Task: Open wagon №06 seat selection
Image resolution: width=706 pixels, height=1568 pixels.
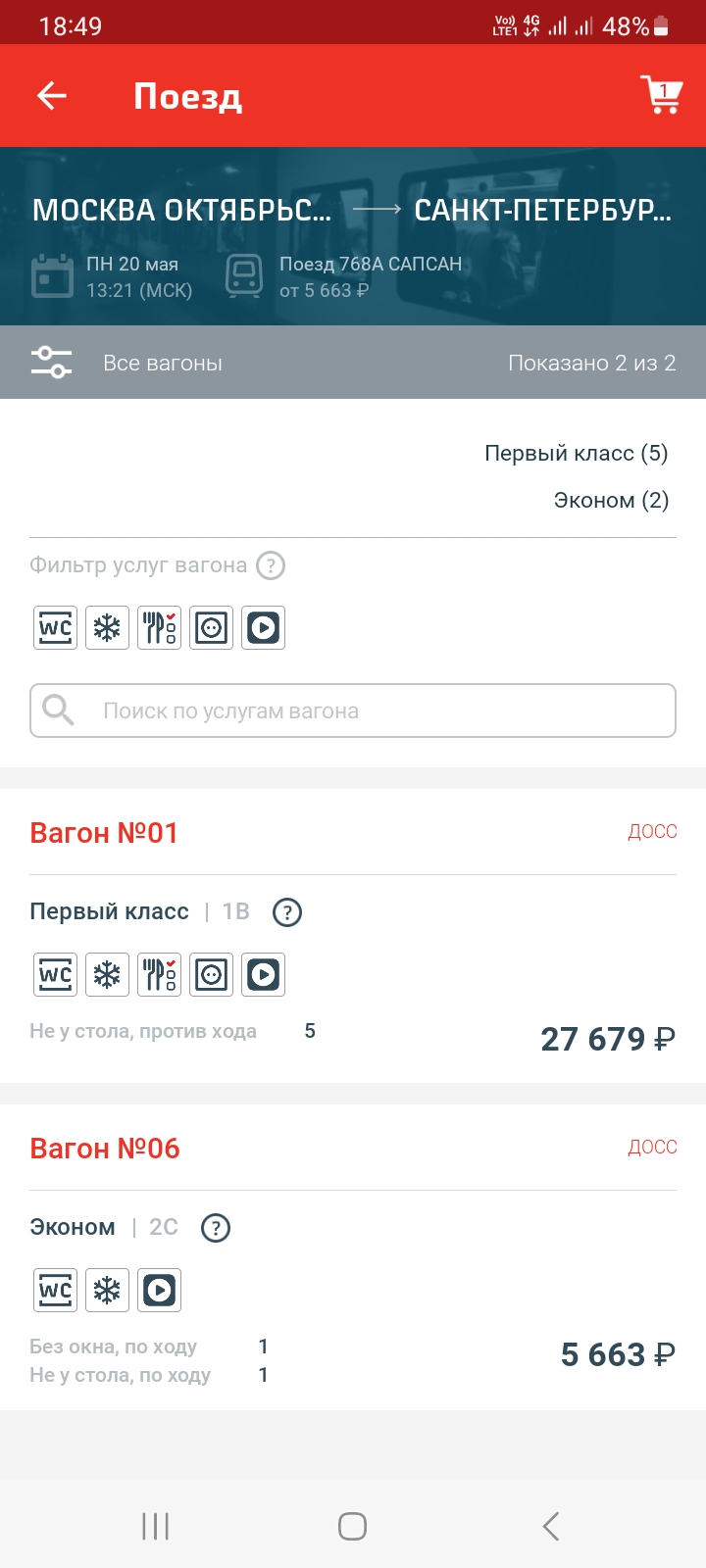Action: [x=105, y=1149]
